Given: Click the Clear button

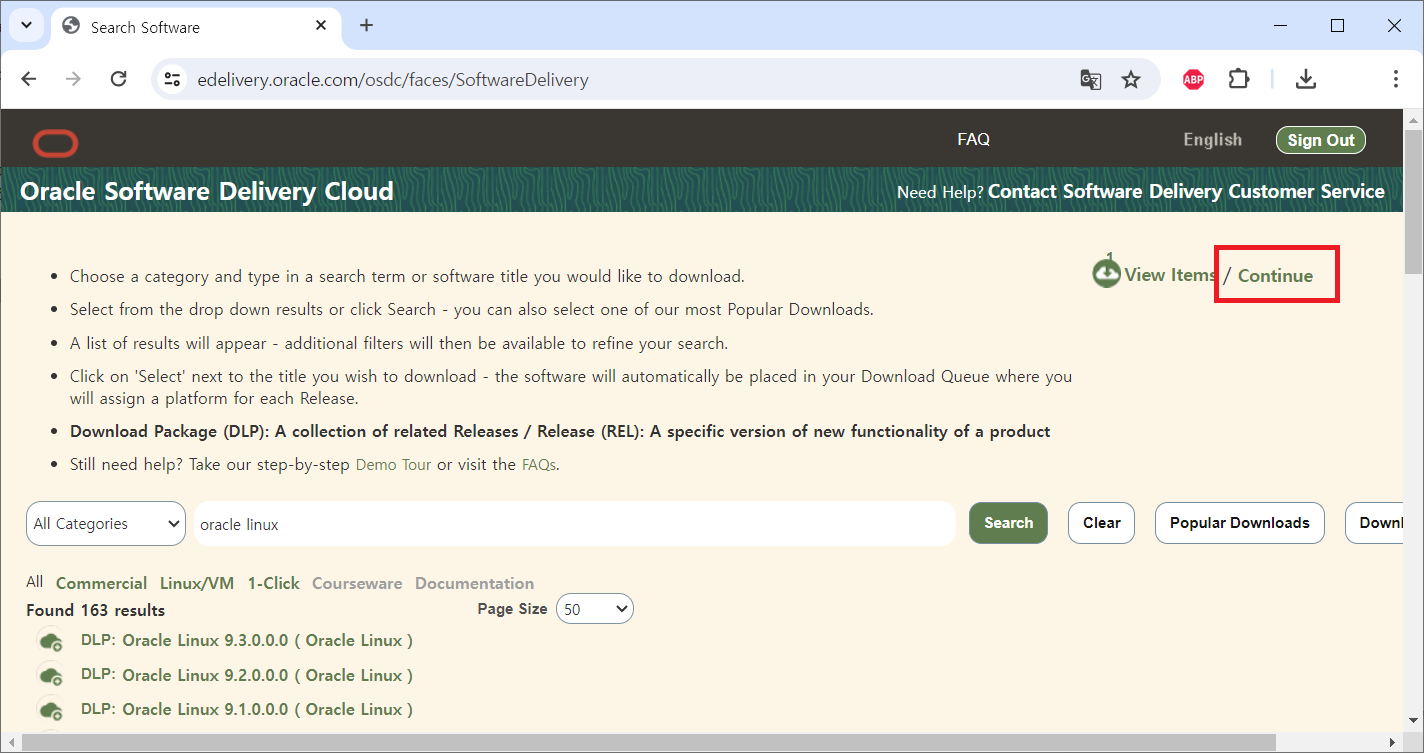Looking at the screenshot, I should click(x=1102, y=523).
